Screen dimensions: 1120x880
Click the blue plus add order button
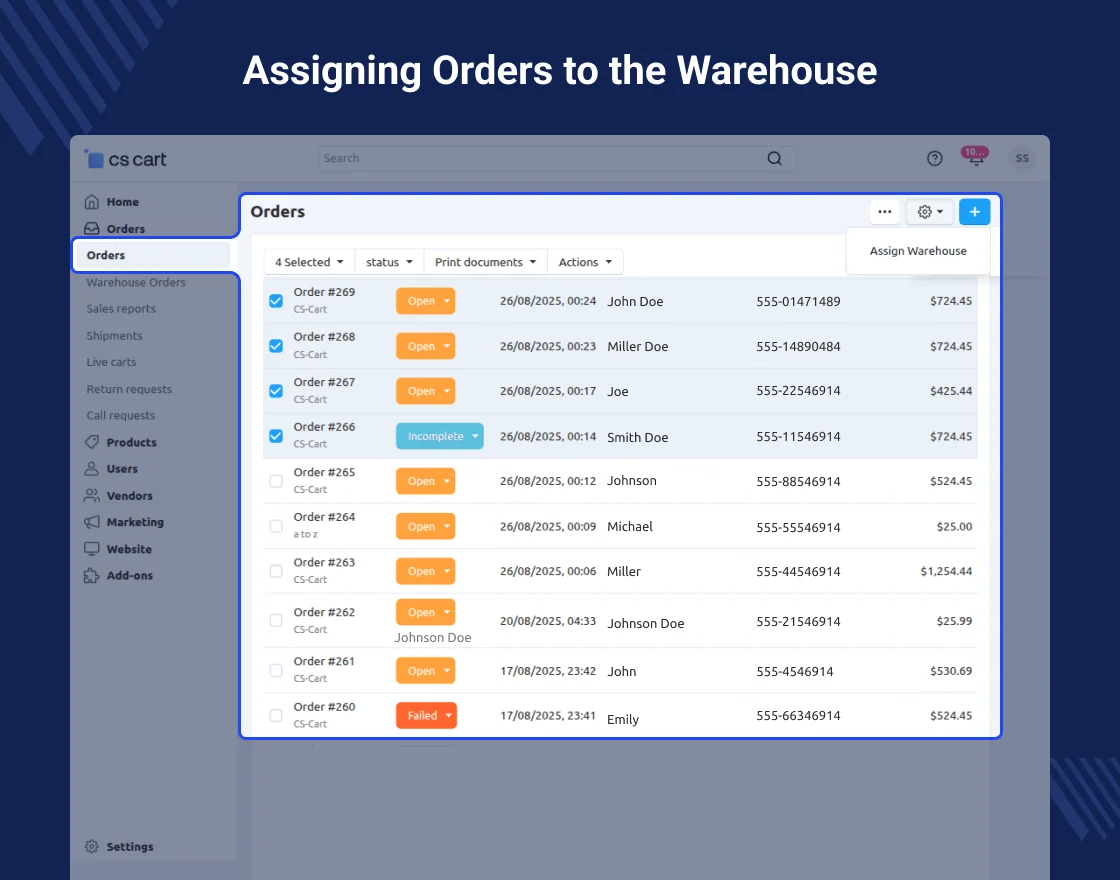(x=974, y=212)
